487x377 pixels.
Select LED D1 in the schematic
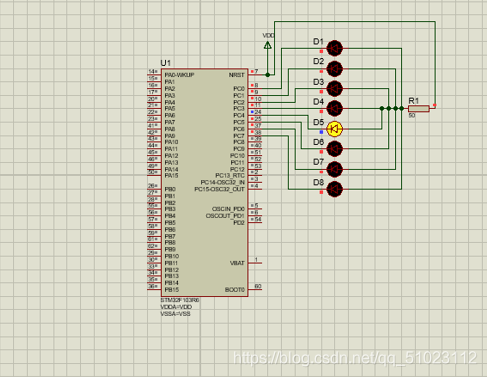coord(334,48)
